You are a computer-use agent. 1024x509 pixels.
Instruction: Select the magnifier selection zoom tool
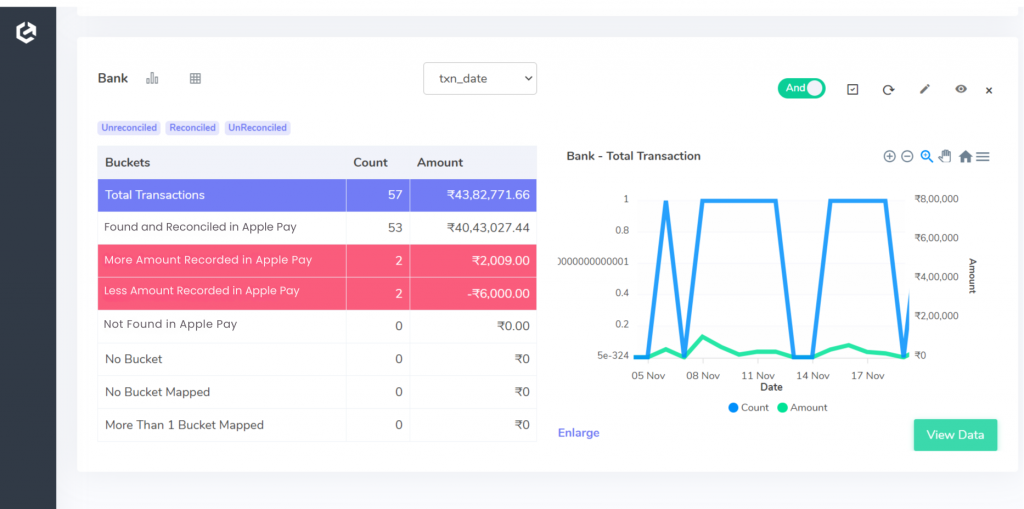(926, 156)
